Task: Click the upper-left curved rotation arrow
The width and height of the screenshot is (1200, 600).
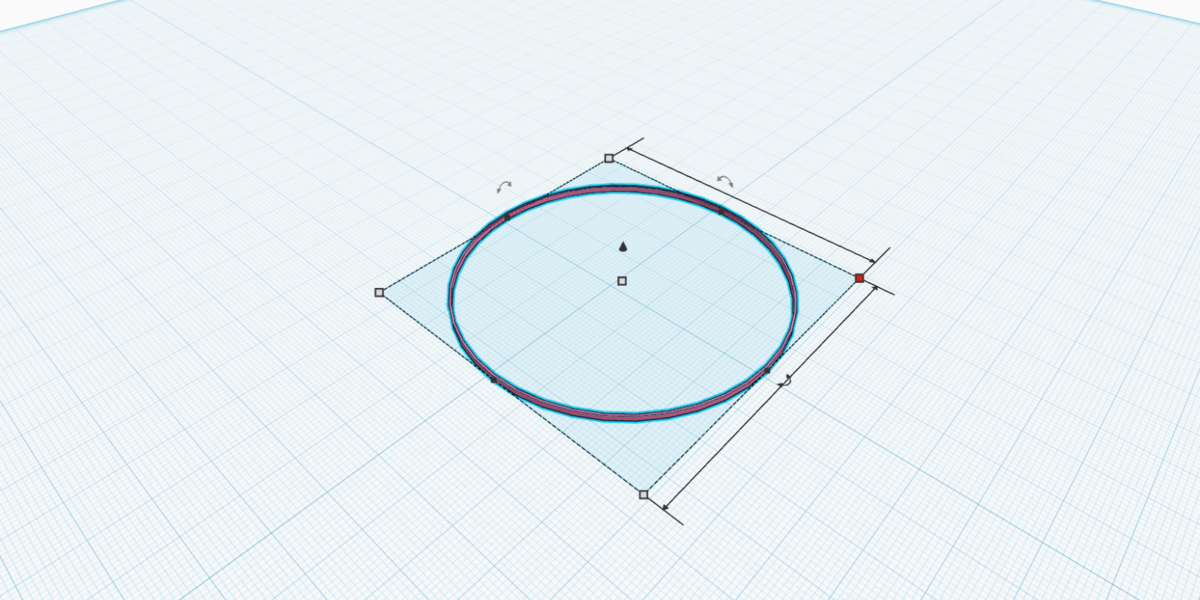Action: (x=505, y=186)
